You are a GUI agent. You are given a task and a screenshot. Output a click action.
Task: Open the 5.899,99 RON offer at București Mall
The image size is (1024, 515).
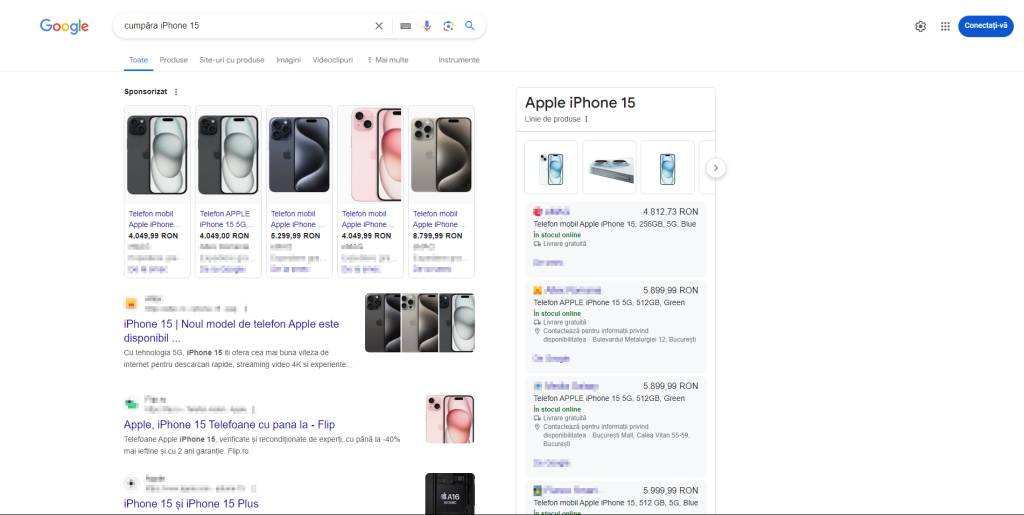pyautogui.click(x=615, y=427)
